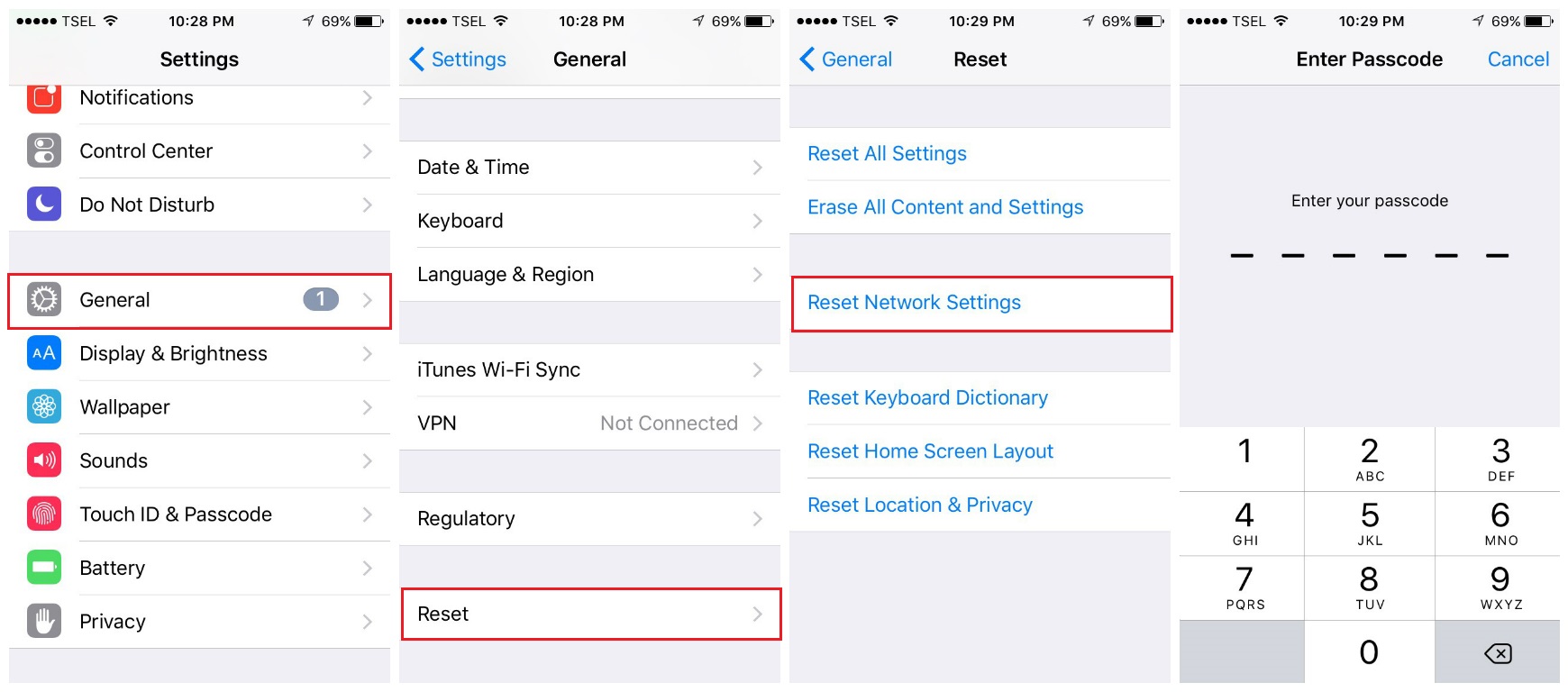Open the Control Center icon
1568x692 pixels.
[44, 150]
